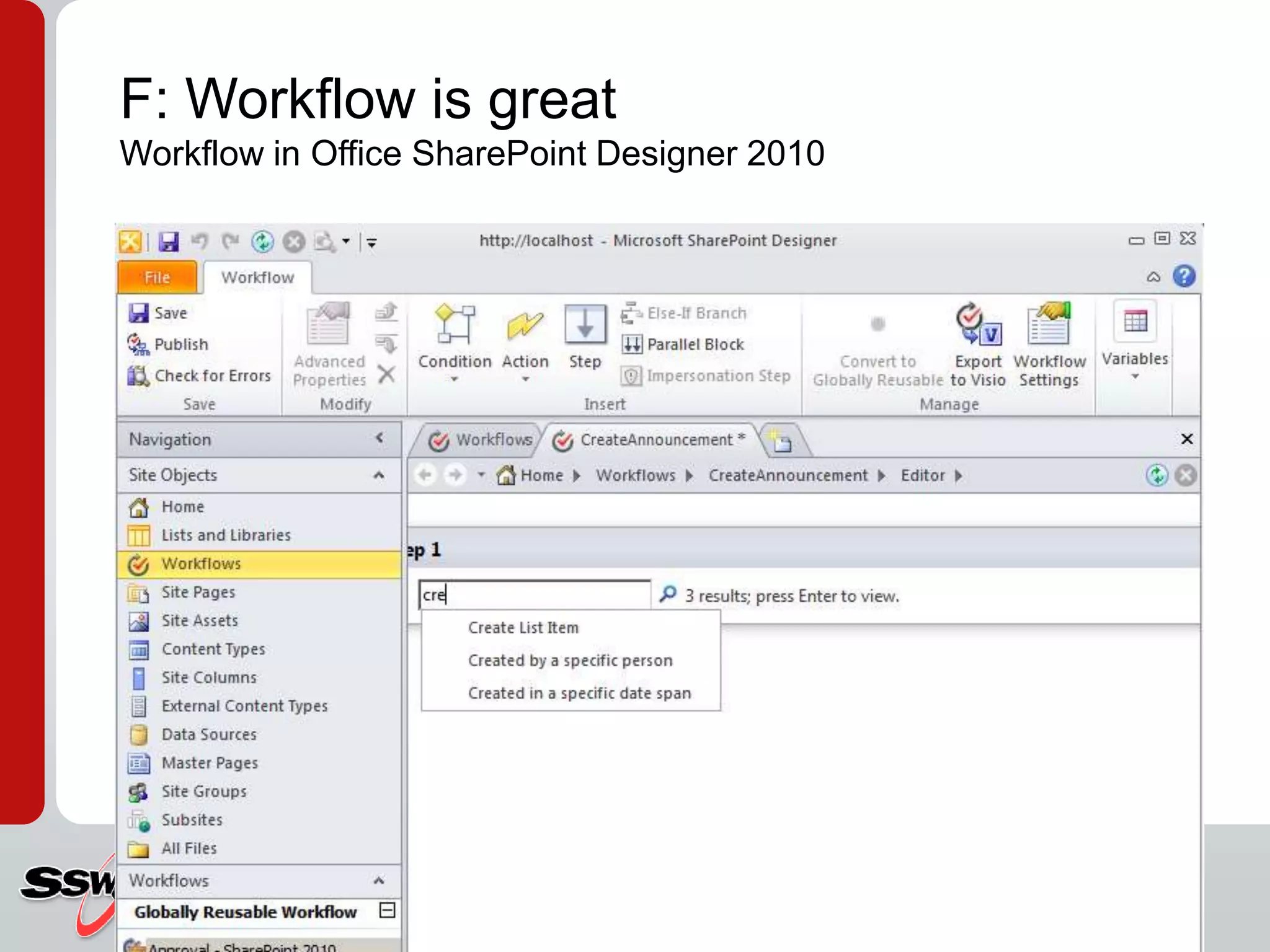The image size is (1270, 952).
Task: Click the breadcrumb Refresh icon
Action: coord(1157,476)
